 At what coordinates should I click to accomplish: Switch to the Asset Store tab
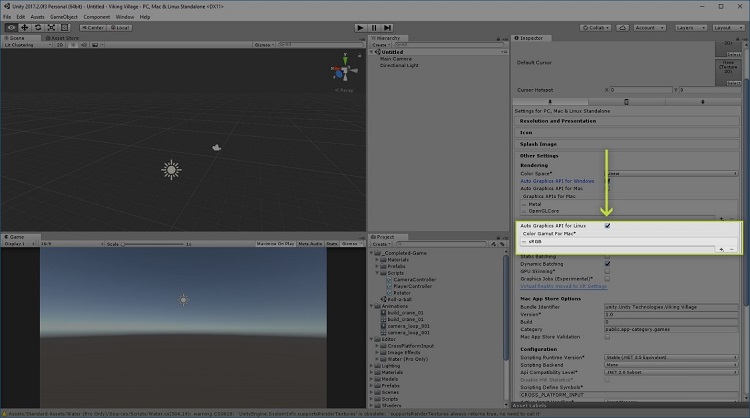pos(65,38)
